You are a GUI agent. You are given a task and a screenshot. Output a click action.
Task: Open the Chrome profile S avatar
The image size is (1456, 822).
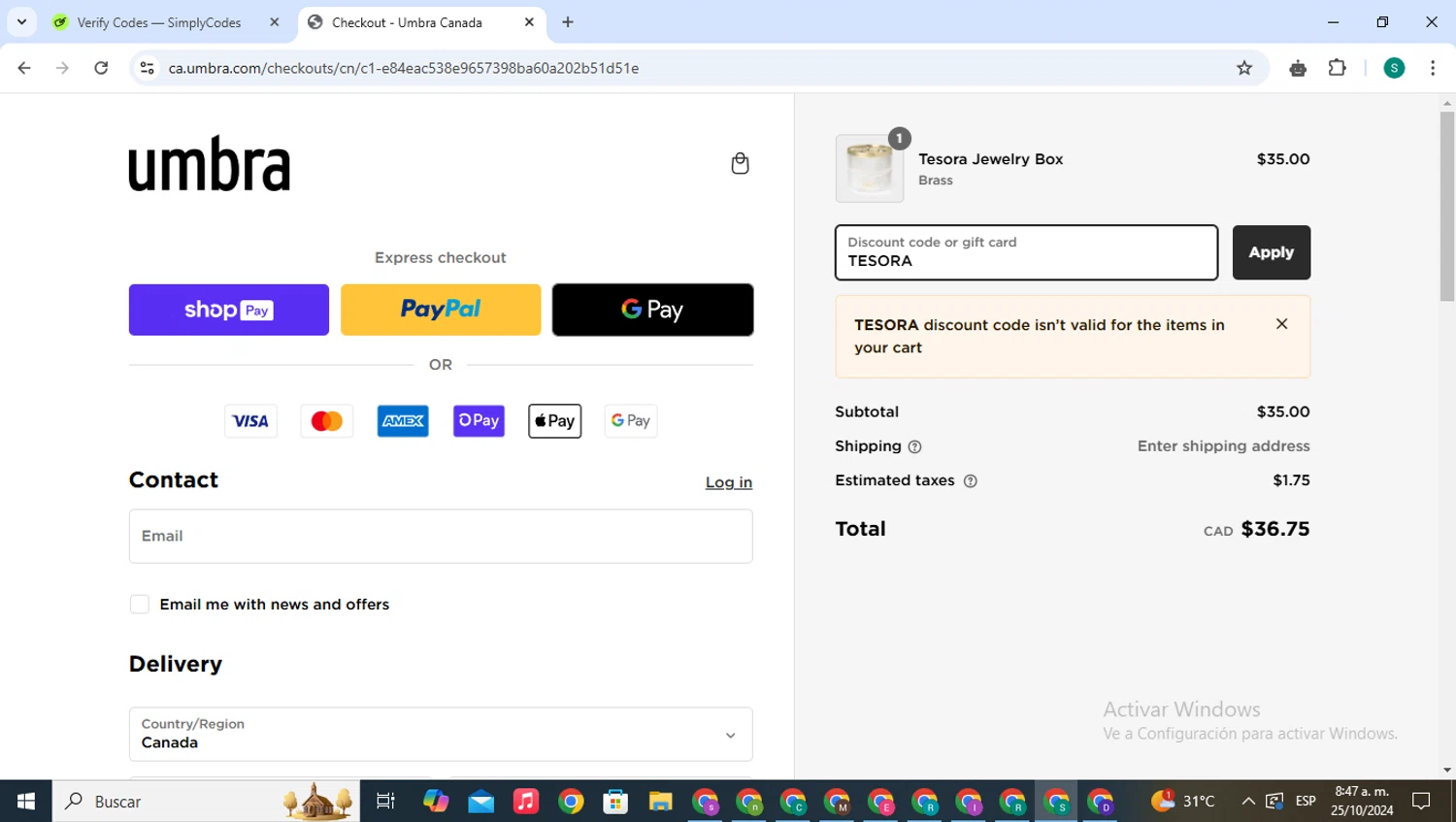tap(1394, 68)
